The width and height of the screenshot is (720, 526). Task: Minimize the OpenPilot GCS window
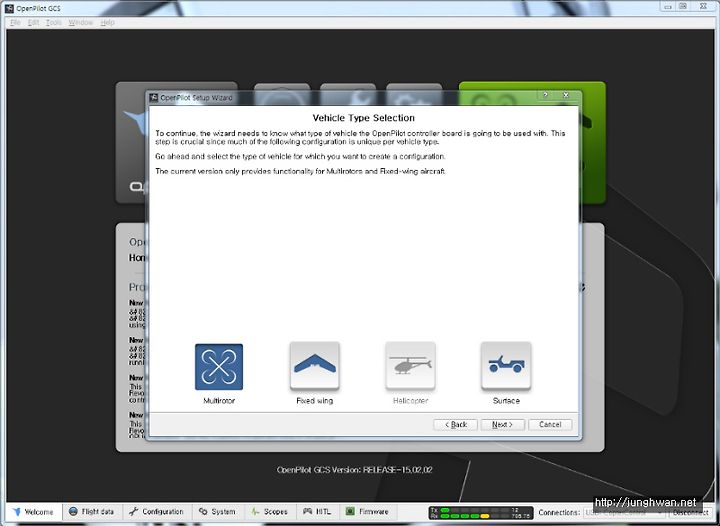668,6
